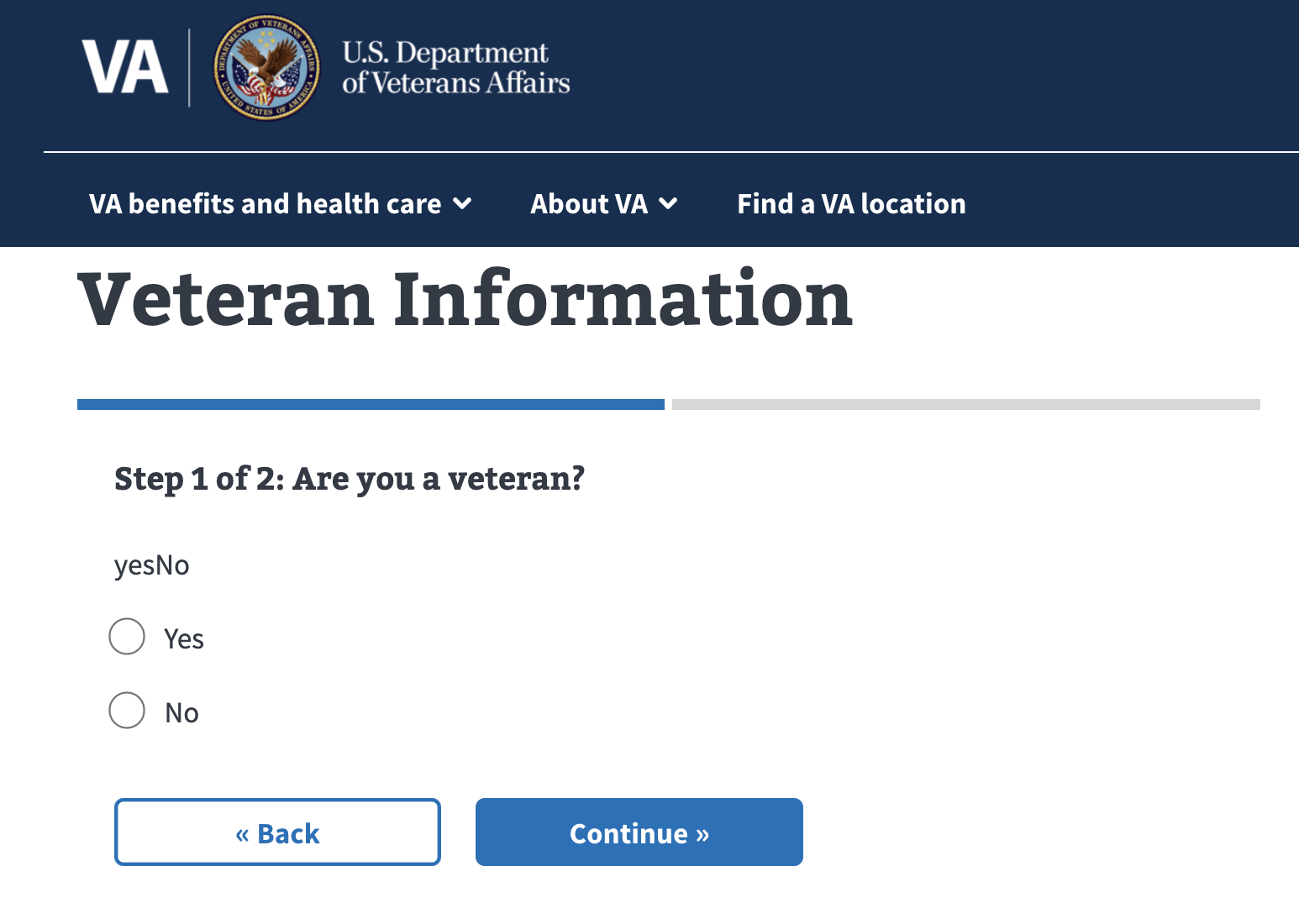Click the Yes label next to its radio circle

[183, 638]
